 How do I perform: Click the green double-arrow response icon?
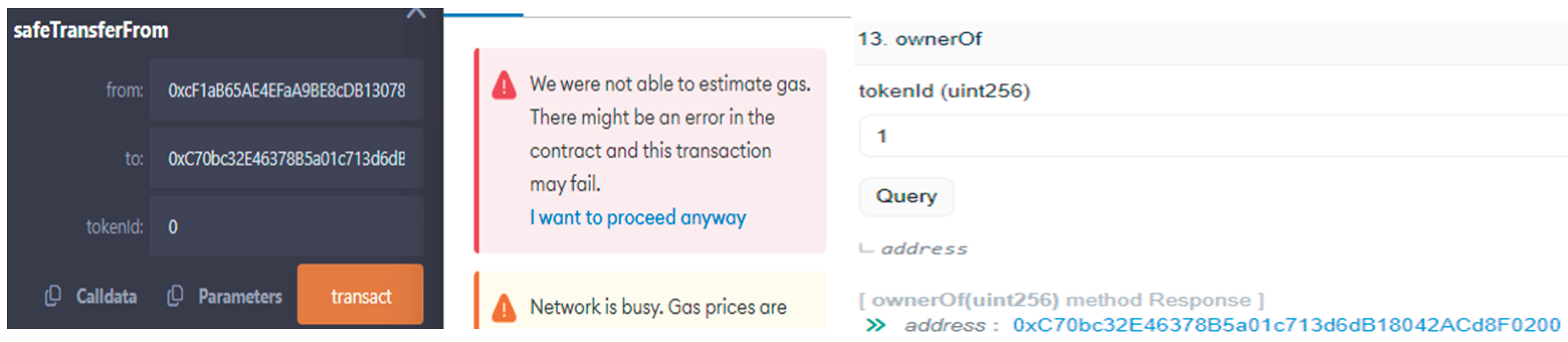click(875, 325)
